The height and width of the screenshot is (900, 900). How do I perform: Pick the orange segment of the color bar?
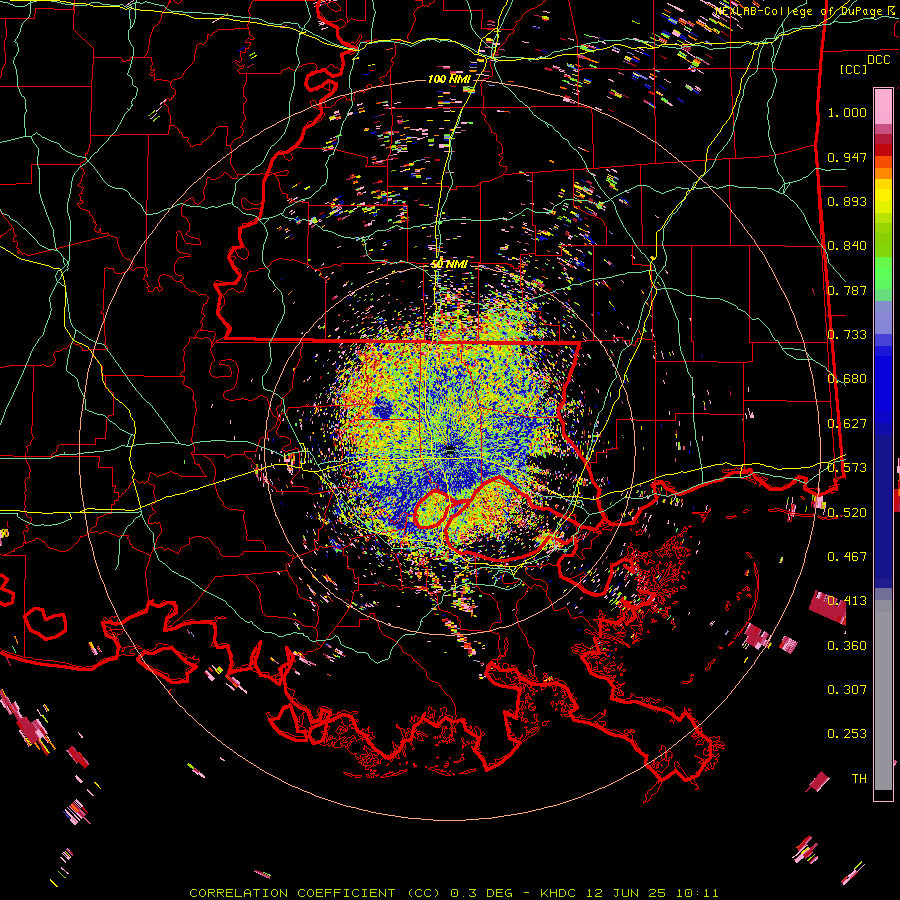click(883, 173)
